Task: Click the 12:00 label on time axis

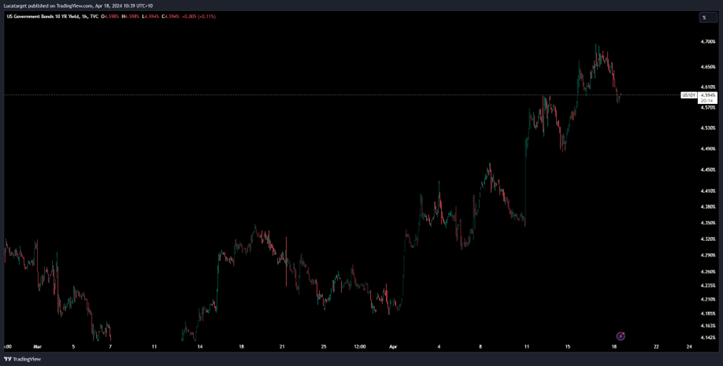Action: click(x=360, y=346)
